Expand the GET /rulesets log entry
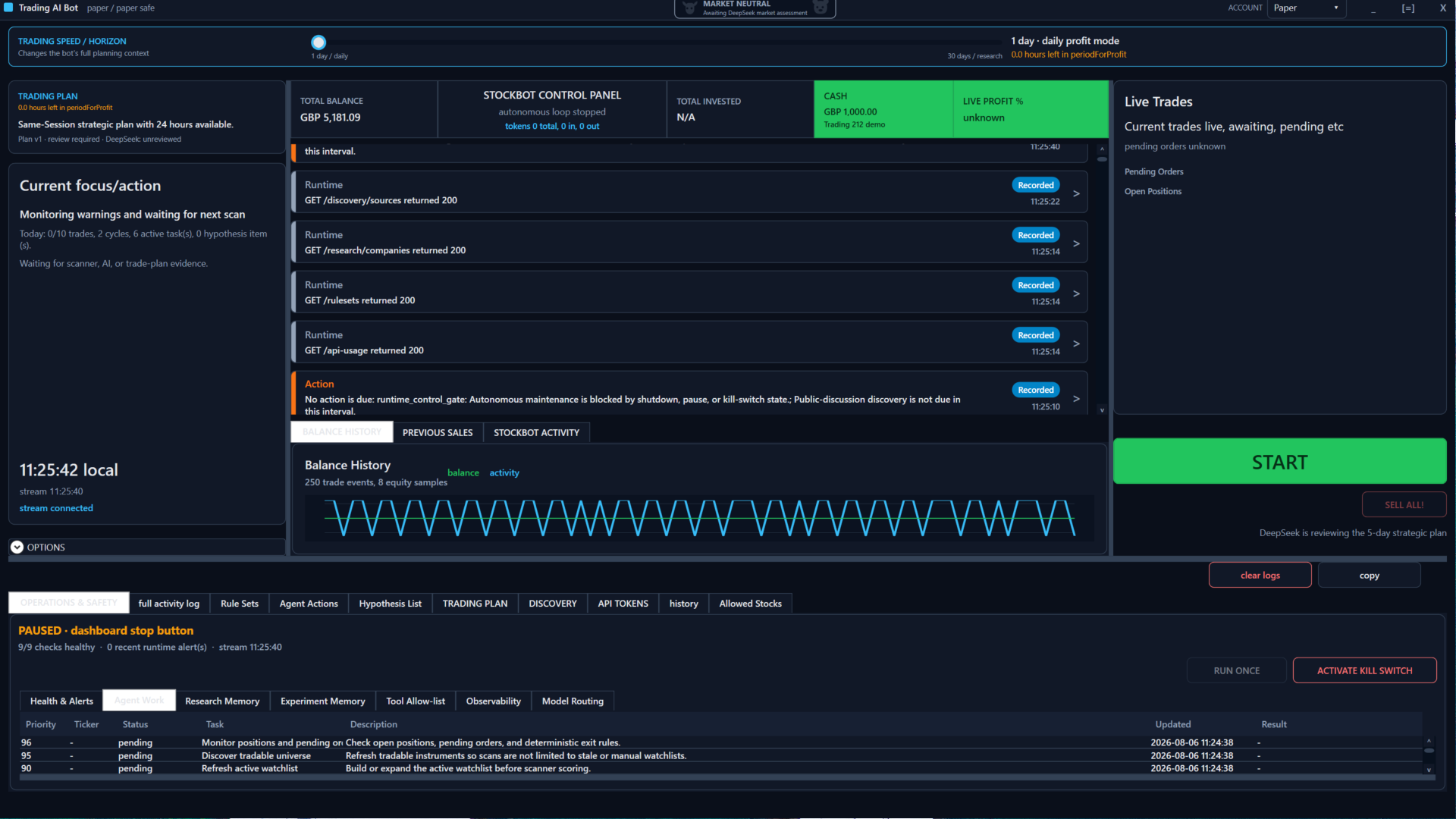The width and height of the screenshot is (1456, 819). point(1076,293)
